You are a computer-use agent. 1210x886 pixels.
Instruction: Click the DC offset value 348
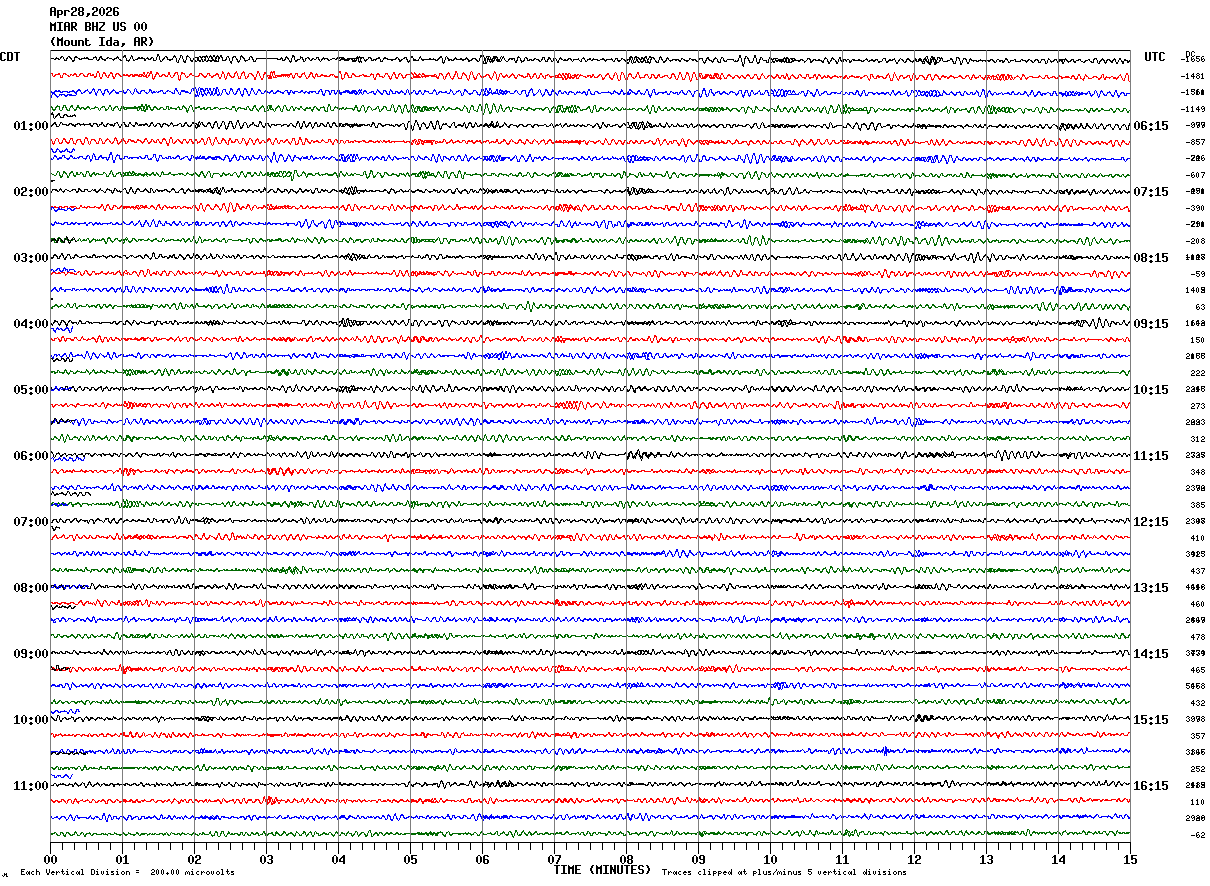point(1197,472)
